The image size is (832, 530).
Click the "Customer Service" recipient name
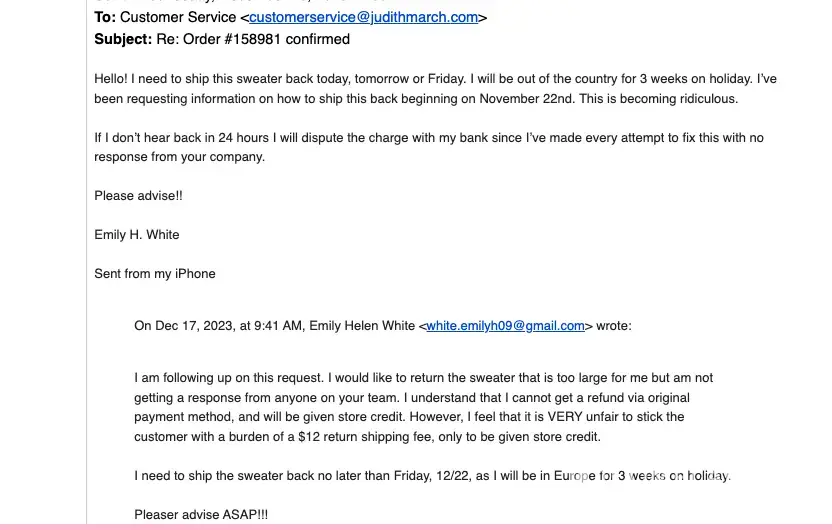[178, 17]
